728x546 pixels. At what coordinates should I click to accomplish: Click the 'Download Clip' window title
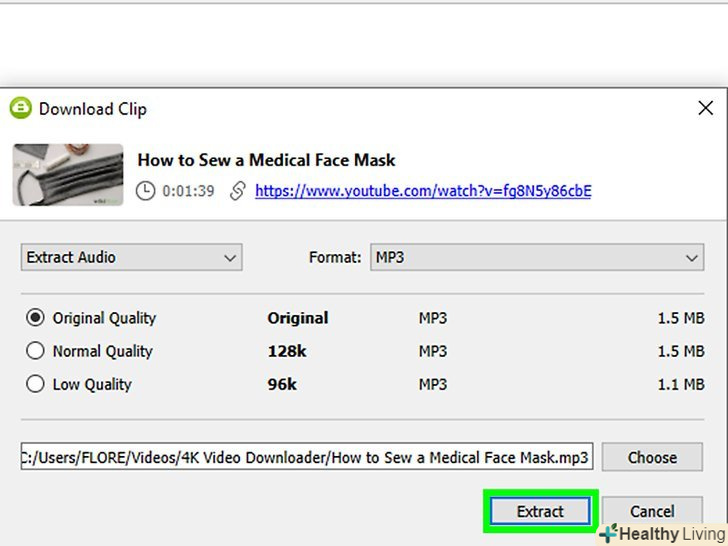click(x=93, y=109)
